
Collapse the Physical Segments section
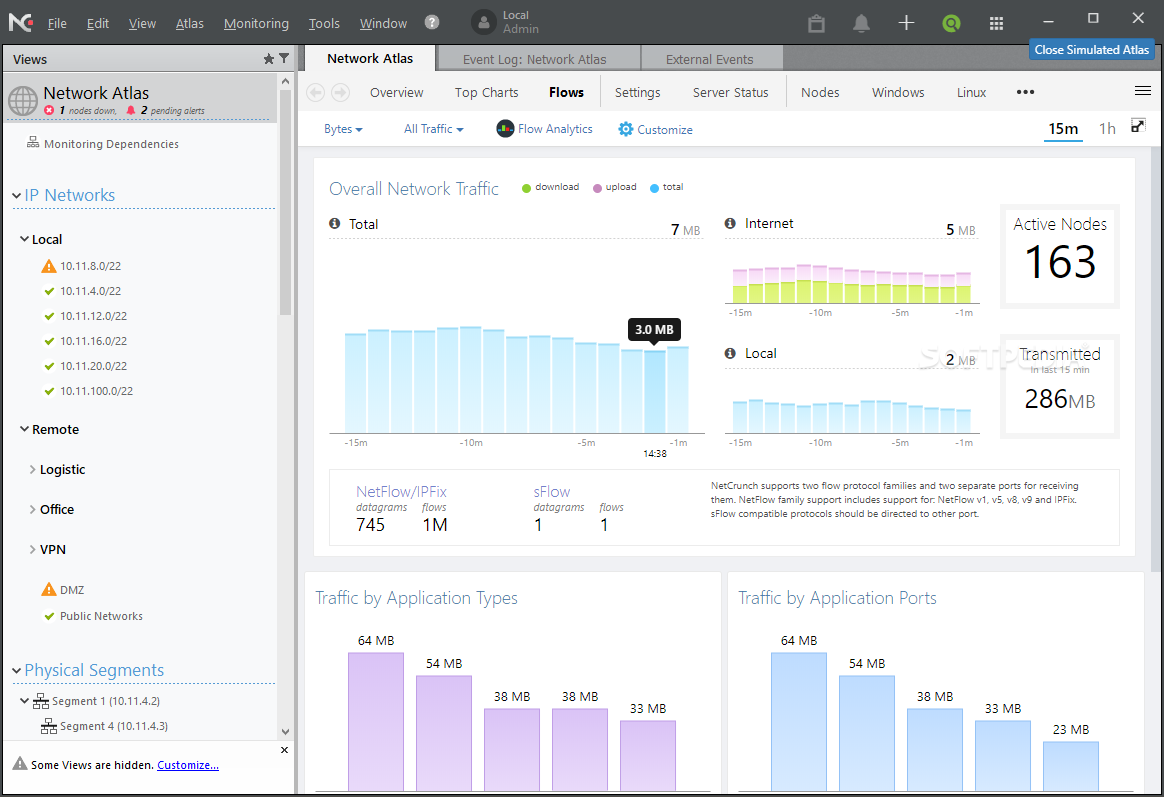(16, 670)
